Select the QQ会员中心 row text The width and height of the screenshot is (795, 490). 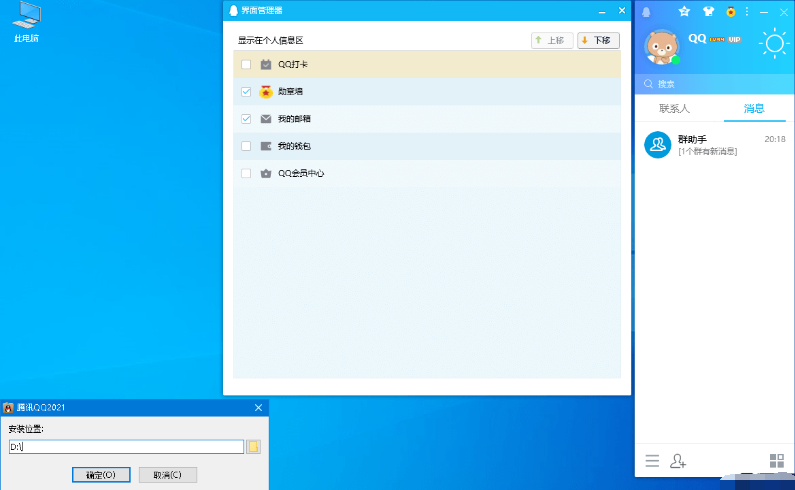[301, 173]
